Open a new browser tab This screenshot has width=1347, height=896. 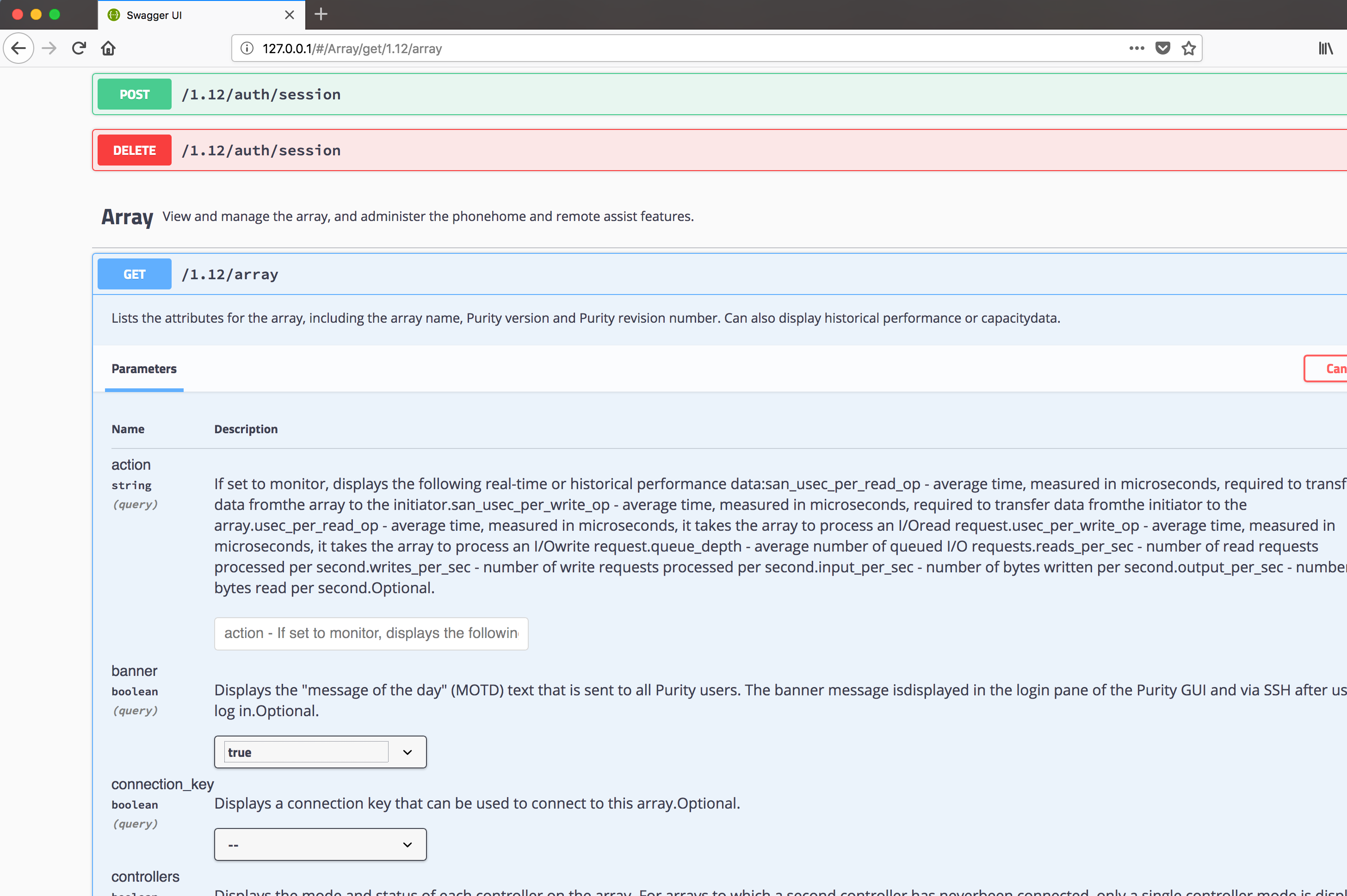pos(321,14)
